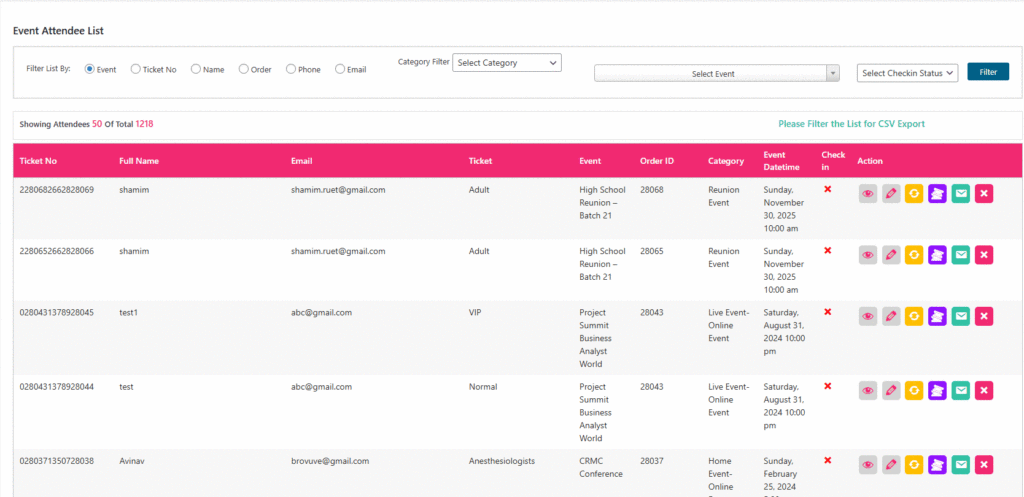The height and width of the screenshot is (497, 1024).
Task: Click yellow refresh icon for ticket 0280431378928044
Action: [x=914, y=391]
